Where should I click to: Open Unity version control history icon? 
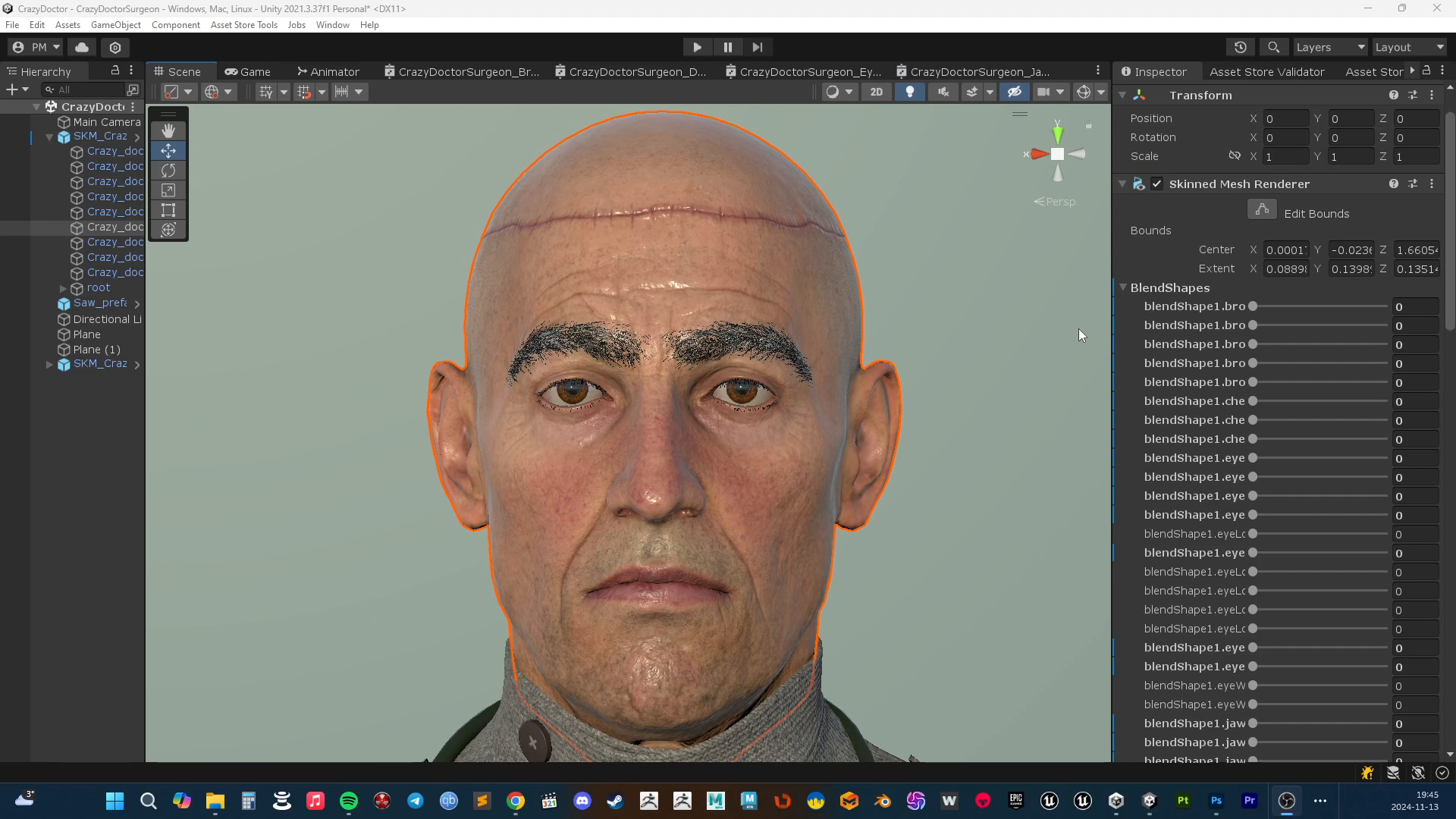pos(1241,47)
